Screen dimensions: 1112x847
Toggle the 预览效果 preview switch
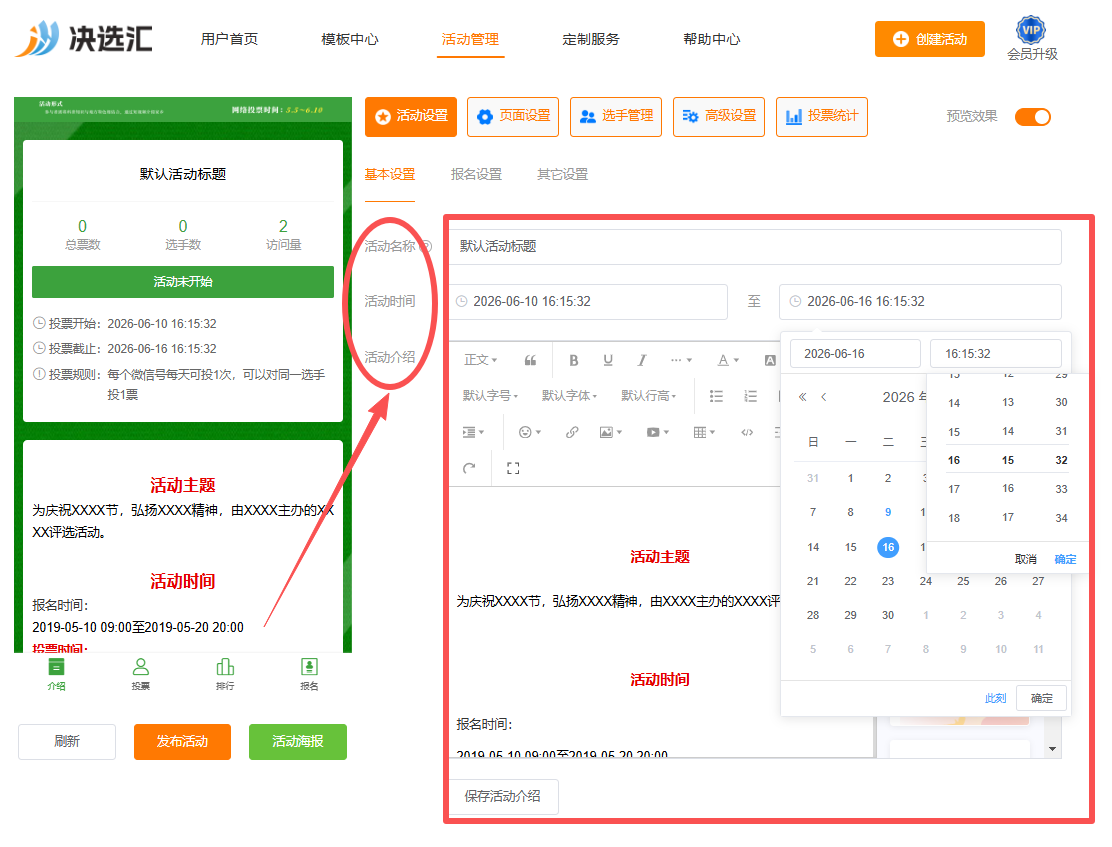tap(1033, 117)
